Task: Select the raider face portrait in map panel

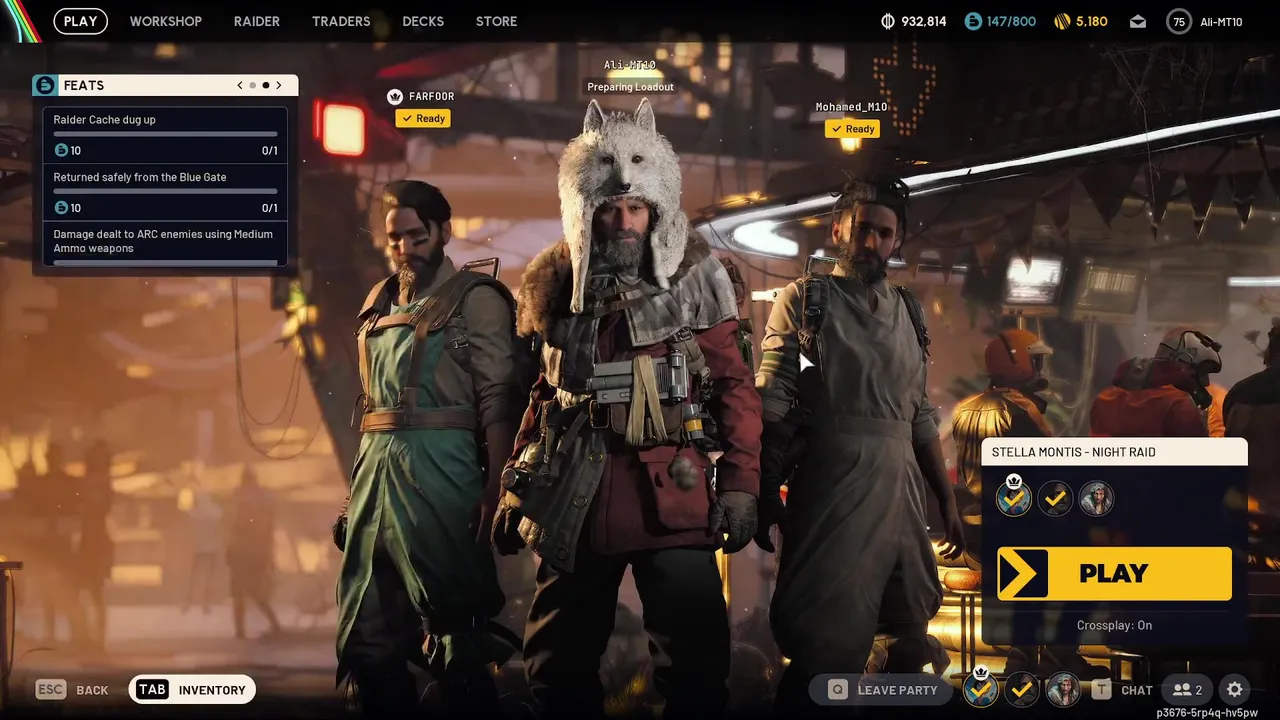Action: 1096,498
